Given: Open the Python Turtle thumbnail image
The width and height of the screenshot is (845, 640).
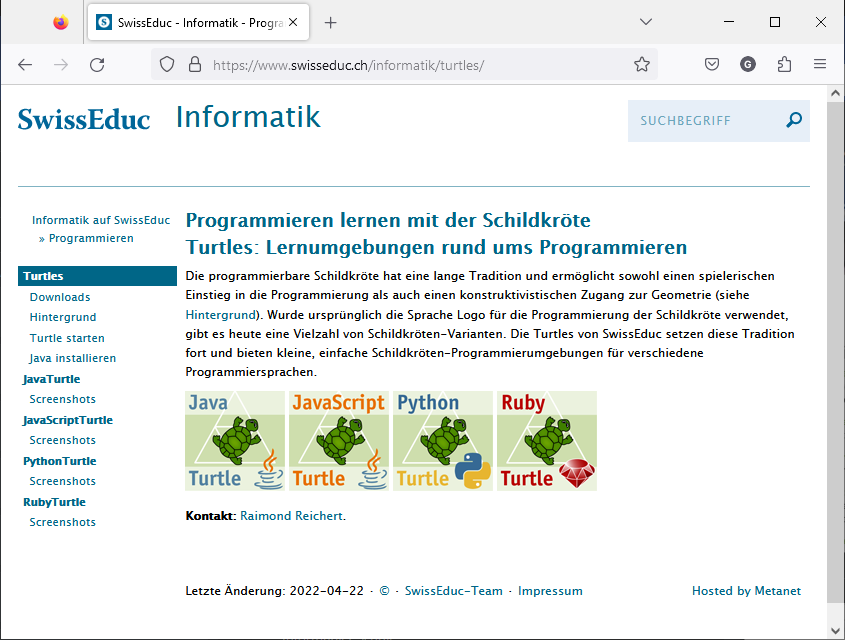Looking at the screenshot, I should click(442, 440).
